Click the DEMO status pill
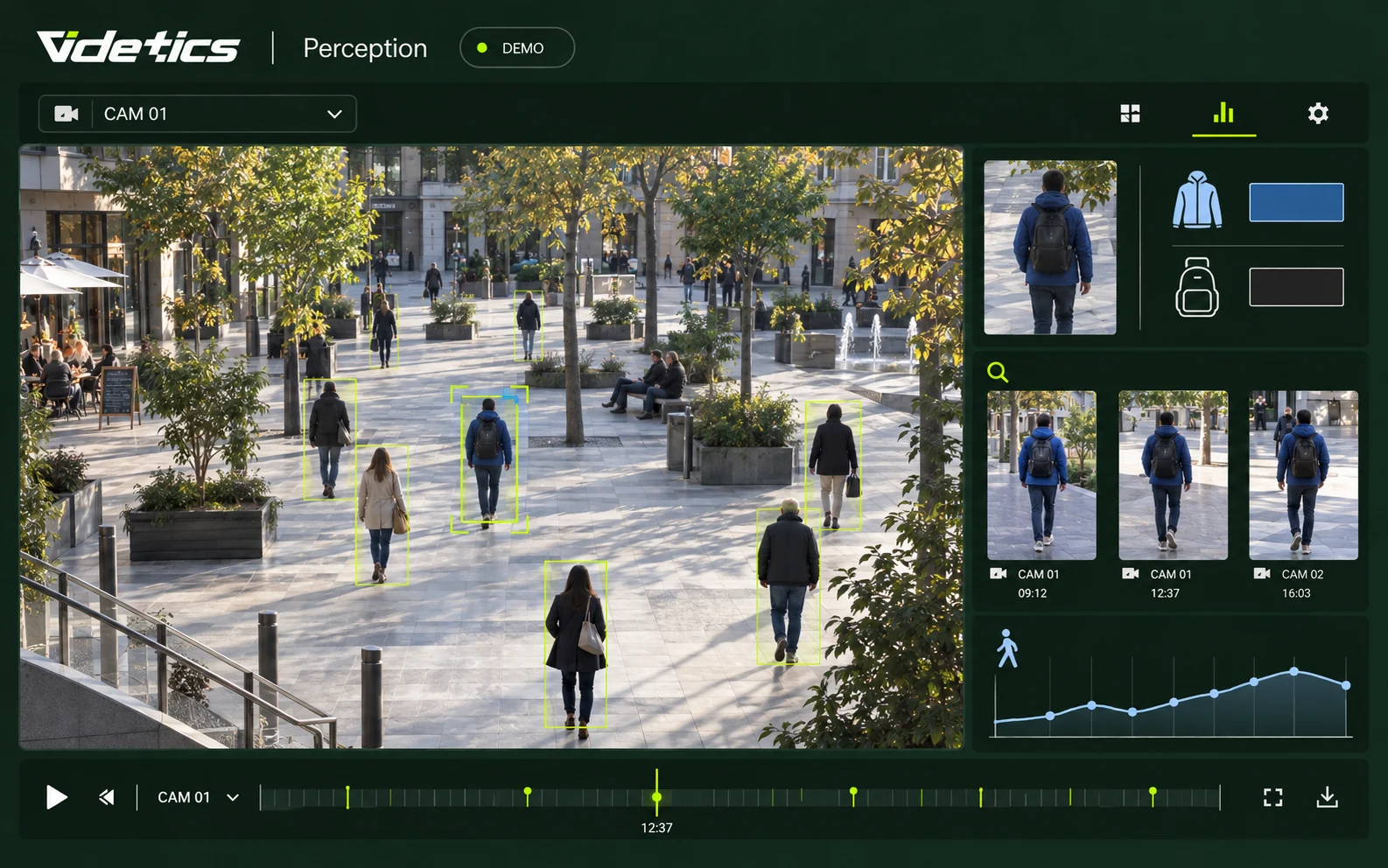The width and height of the screenshot is (1388, 868). point(516,48)
